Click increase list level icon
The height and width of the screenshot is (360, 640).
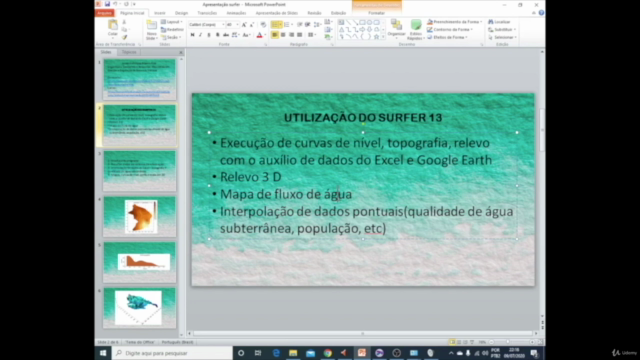coord(308,24)
